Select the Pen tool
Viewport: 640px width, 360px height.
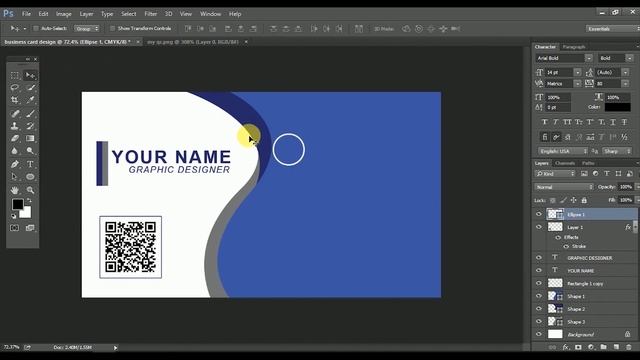pos(15,164)
